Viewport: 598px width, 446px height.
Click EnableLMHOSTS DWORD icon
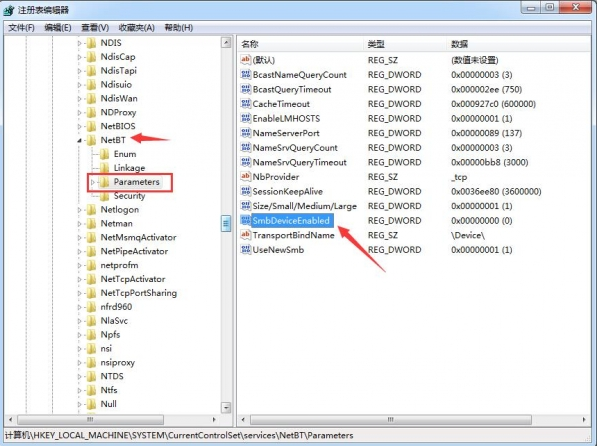click(246, 118)
